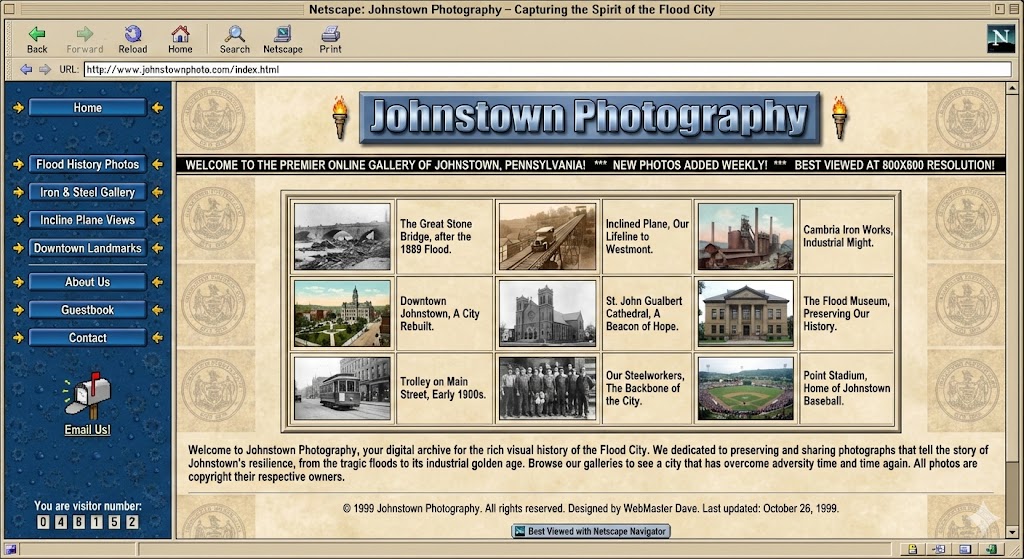1024x559 pixels.
Task: View the Downtown Johnstown postcard thumbnail
Action: coord(342,313)
